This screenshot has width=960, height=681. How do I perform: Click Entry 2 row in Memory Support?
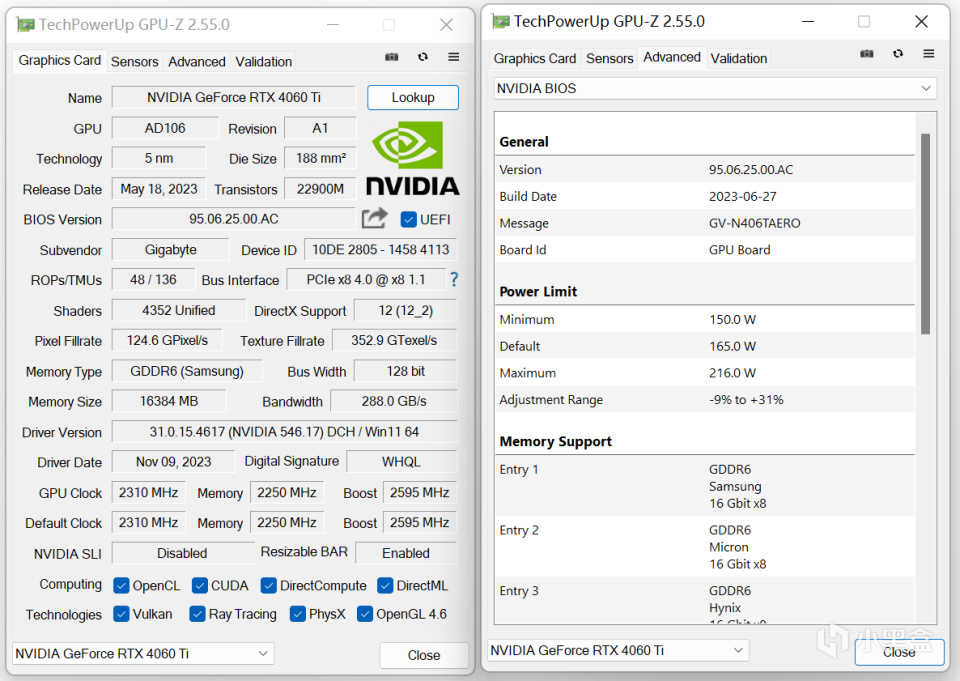click(x=705, y=547)
